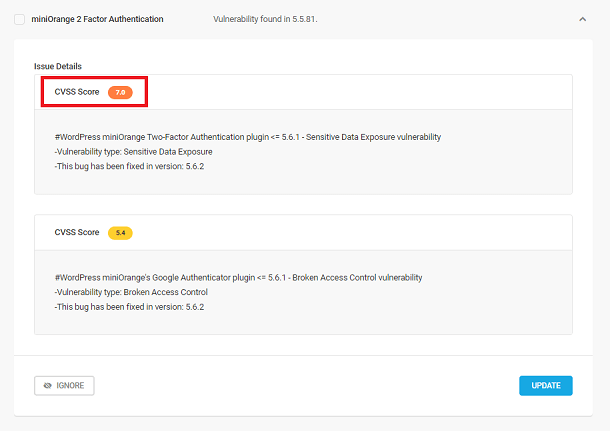Click the Sensitive Data Exposure vulnerability title line
Screen dimensions: 610x431
(248, 137)
